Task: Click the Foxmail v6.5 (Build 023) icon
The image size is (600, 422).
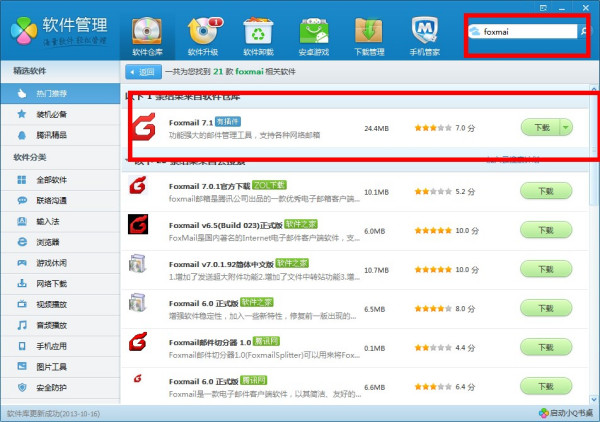Action: pyautogui.click(x=138, y=224)
